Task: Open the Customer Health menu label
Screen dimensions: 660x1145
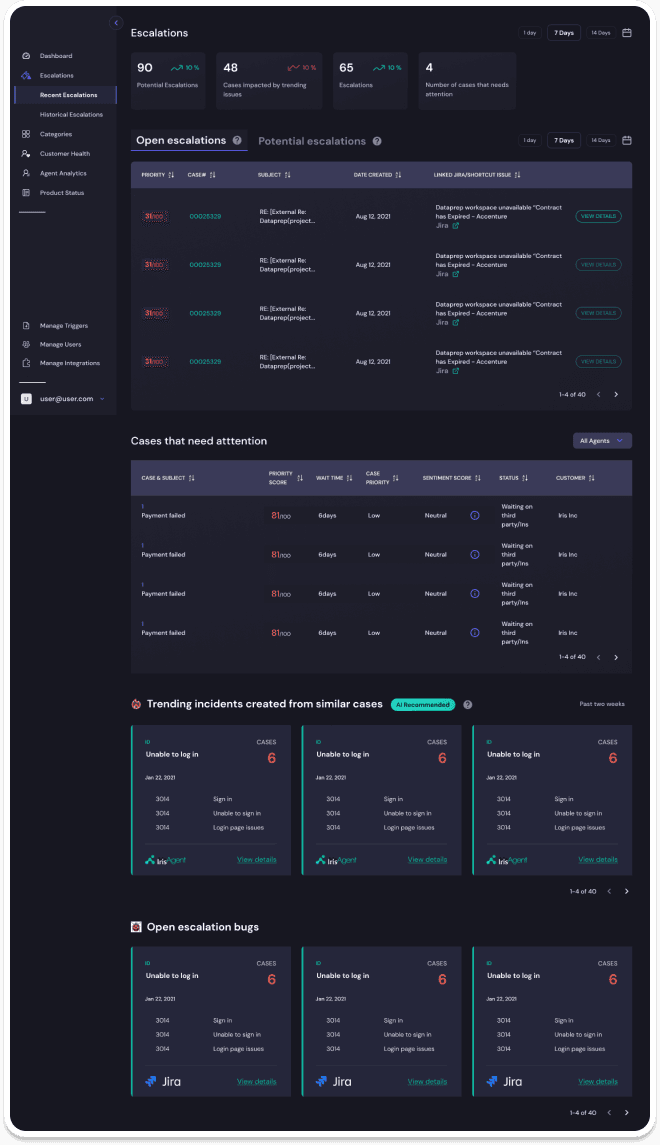Action: pos(65,153)
